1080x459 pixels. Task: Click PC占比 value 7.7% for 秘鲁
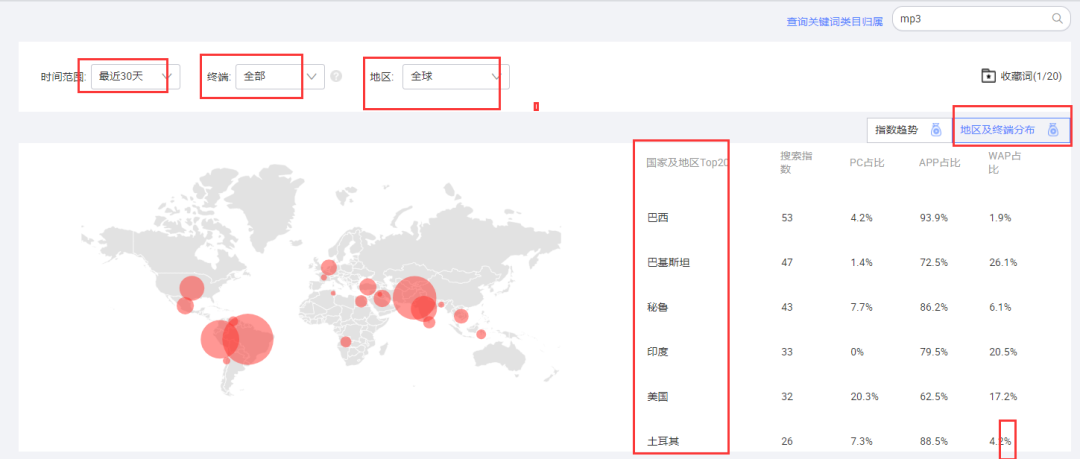pyautogui.click(x=862, y=307)
